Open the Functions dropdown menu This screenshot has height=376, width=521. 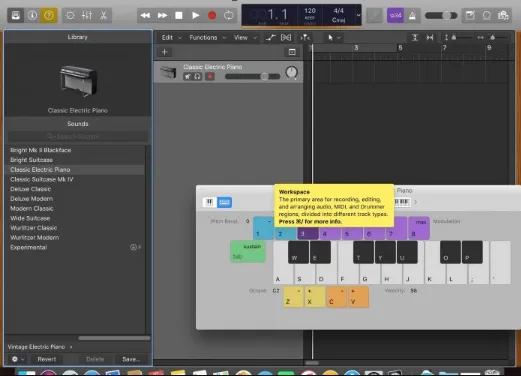pyautogui.click(x=207, y=38)
